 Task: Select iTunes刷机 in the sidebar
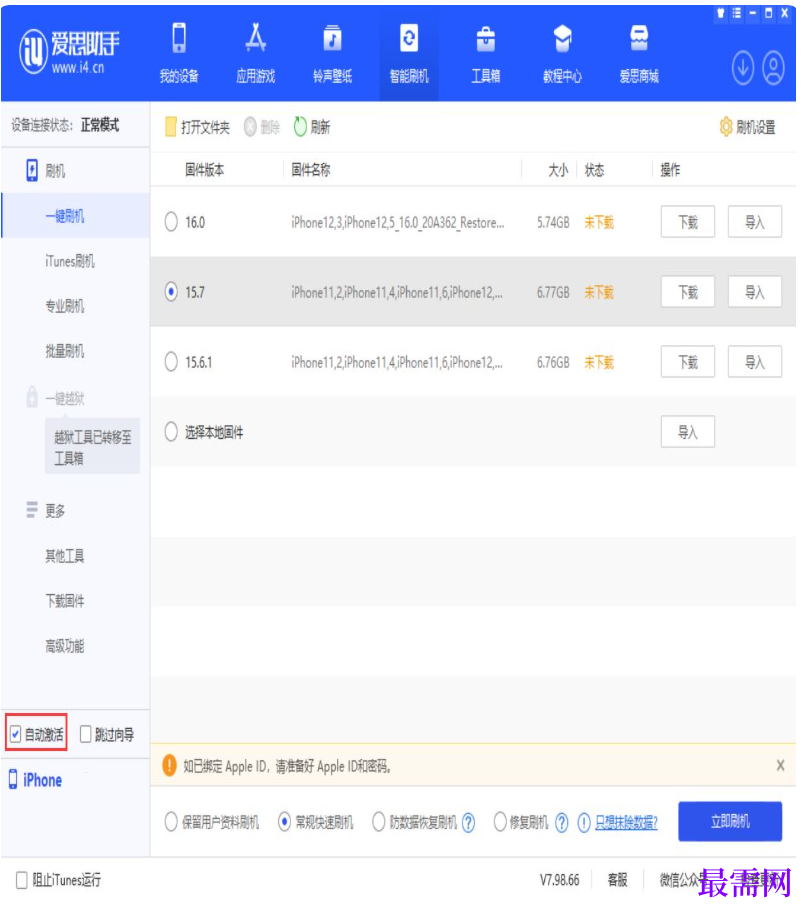[70, 262]
